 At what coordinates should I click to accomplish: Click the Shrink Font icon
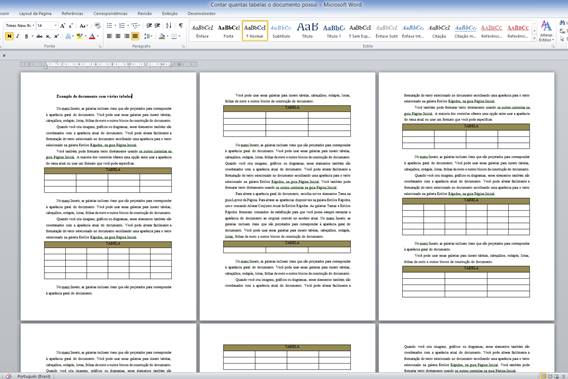[71, 26]
